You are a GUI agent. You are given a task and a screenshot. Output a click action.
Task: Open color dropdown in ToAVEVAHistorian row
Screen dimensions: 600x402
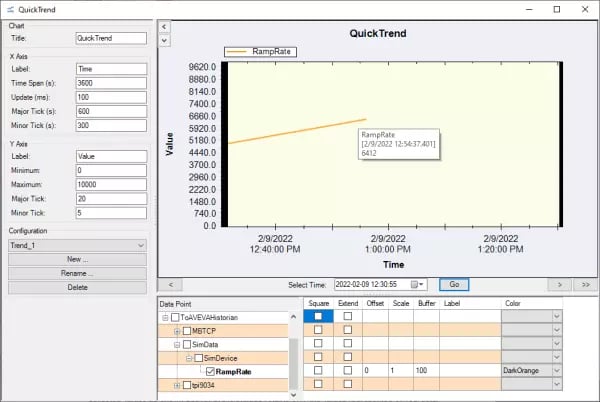(x=557, y=316)
